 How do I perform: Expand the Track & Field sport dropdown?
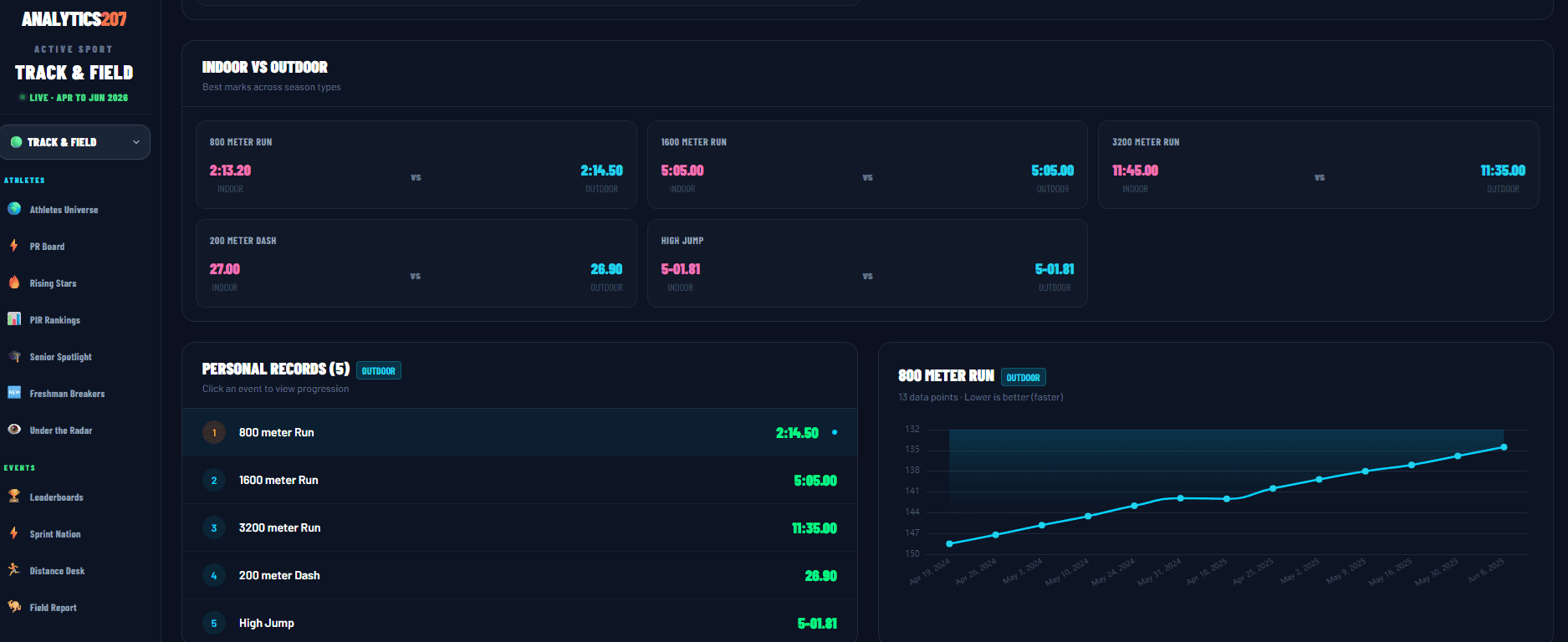coord(75,142)
